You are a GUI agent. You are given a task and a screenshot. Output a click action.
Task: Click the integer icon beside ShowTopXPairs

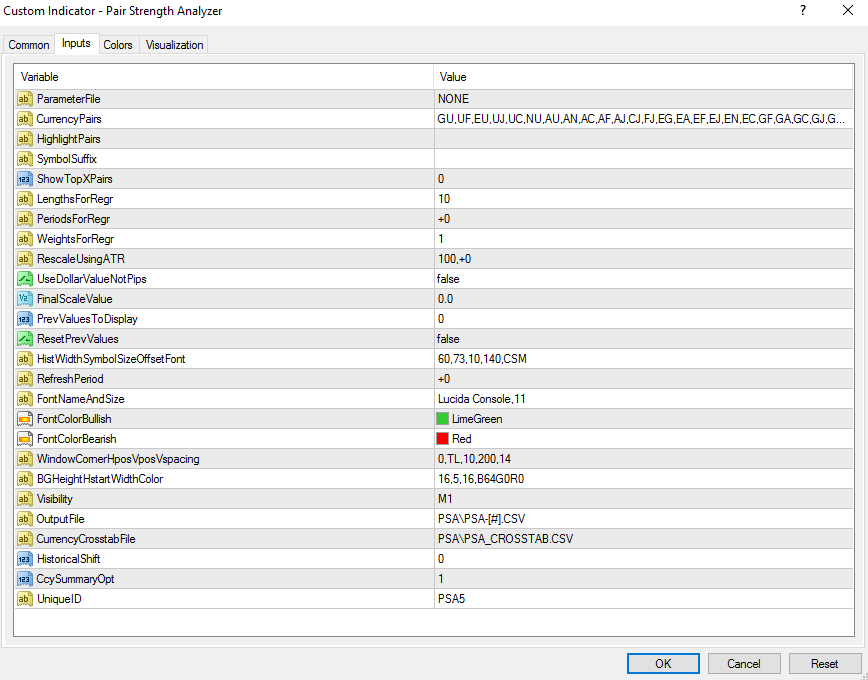click(25, 179)
